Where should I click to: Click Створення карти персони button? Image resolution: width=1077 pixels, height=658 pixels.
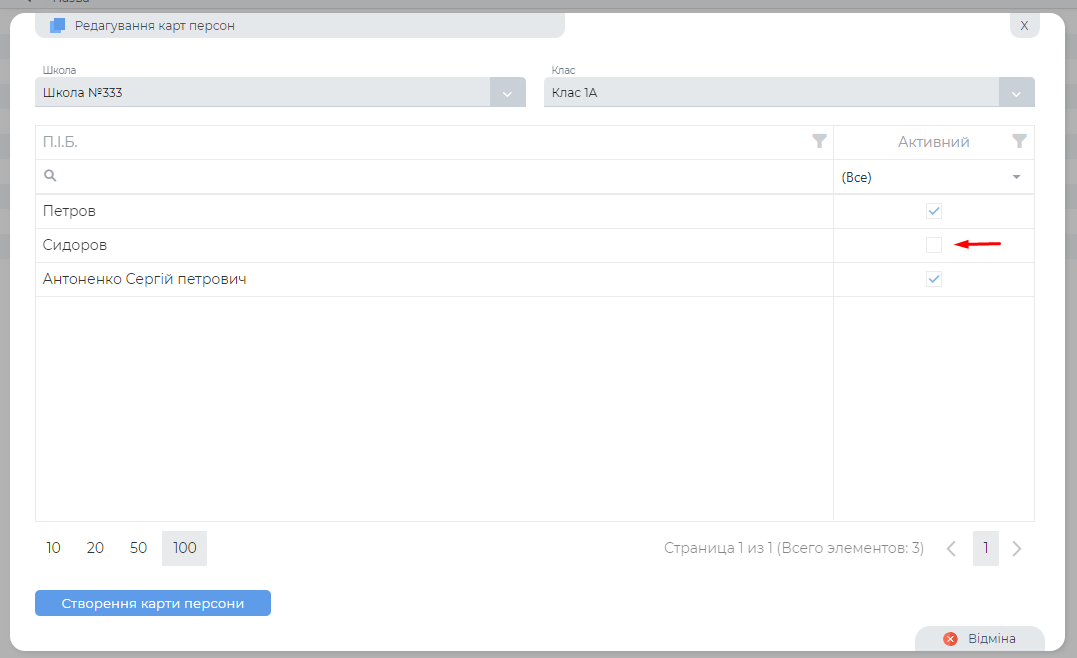coord(153,603)
